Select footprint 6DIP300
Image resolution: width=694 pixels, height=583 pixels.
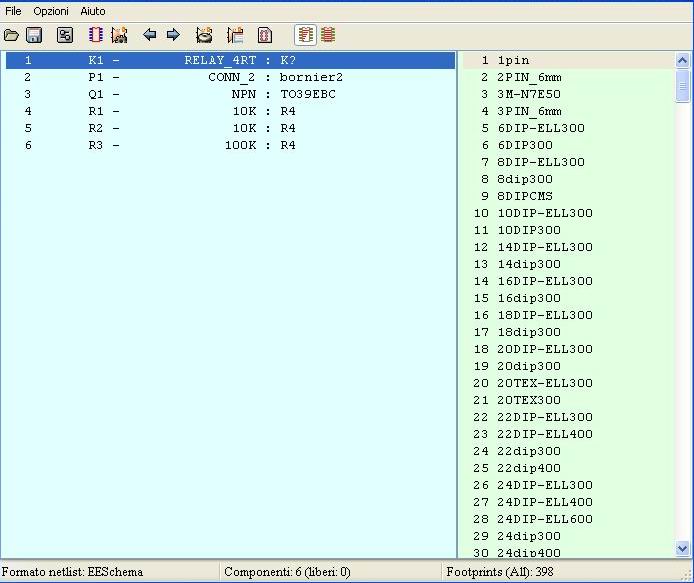tap(569, 145)
